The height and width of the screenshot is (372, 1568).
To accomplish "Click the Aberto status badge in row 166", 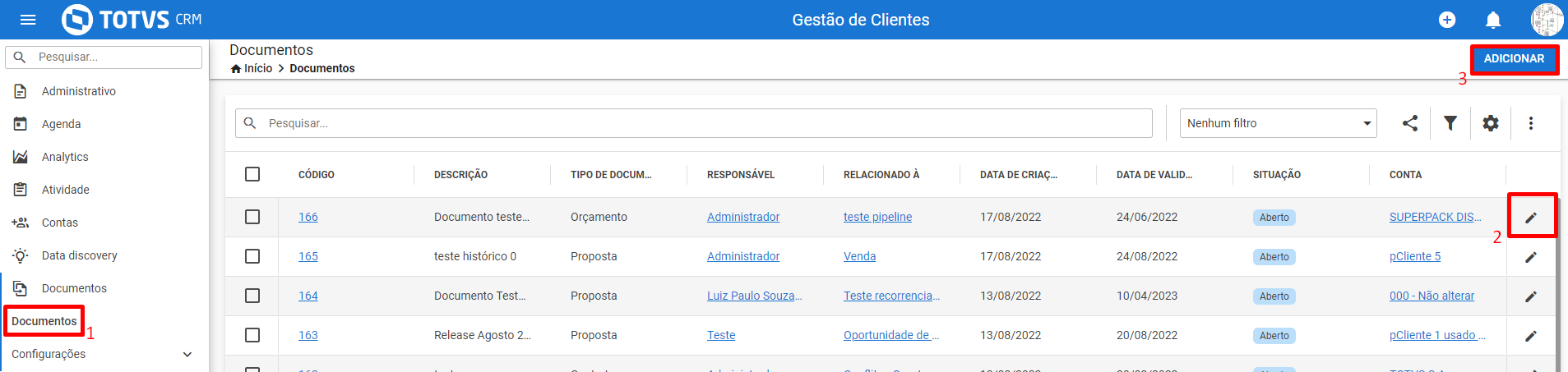I will point(1274,218).
